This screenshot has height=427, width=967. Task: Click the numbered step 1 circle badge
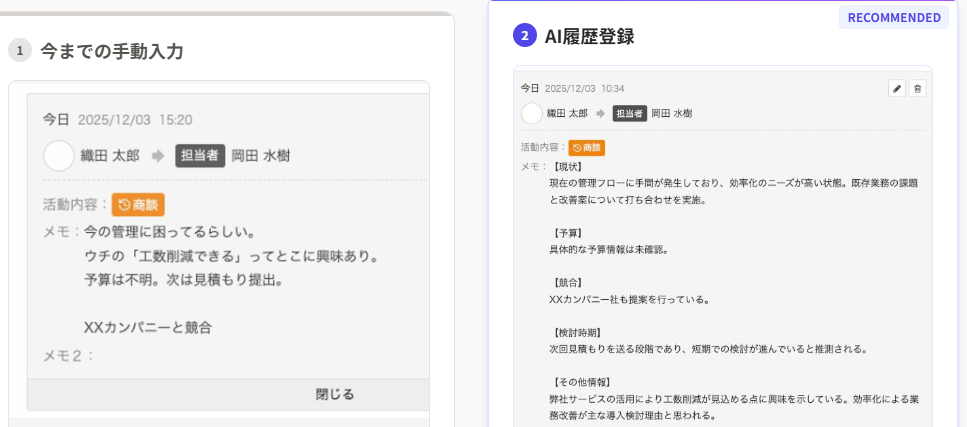pyautogui.click(x=20, y=51)
